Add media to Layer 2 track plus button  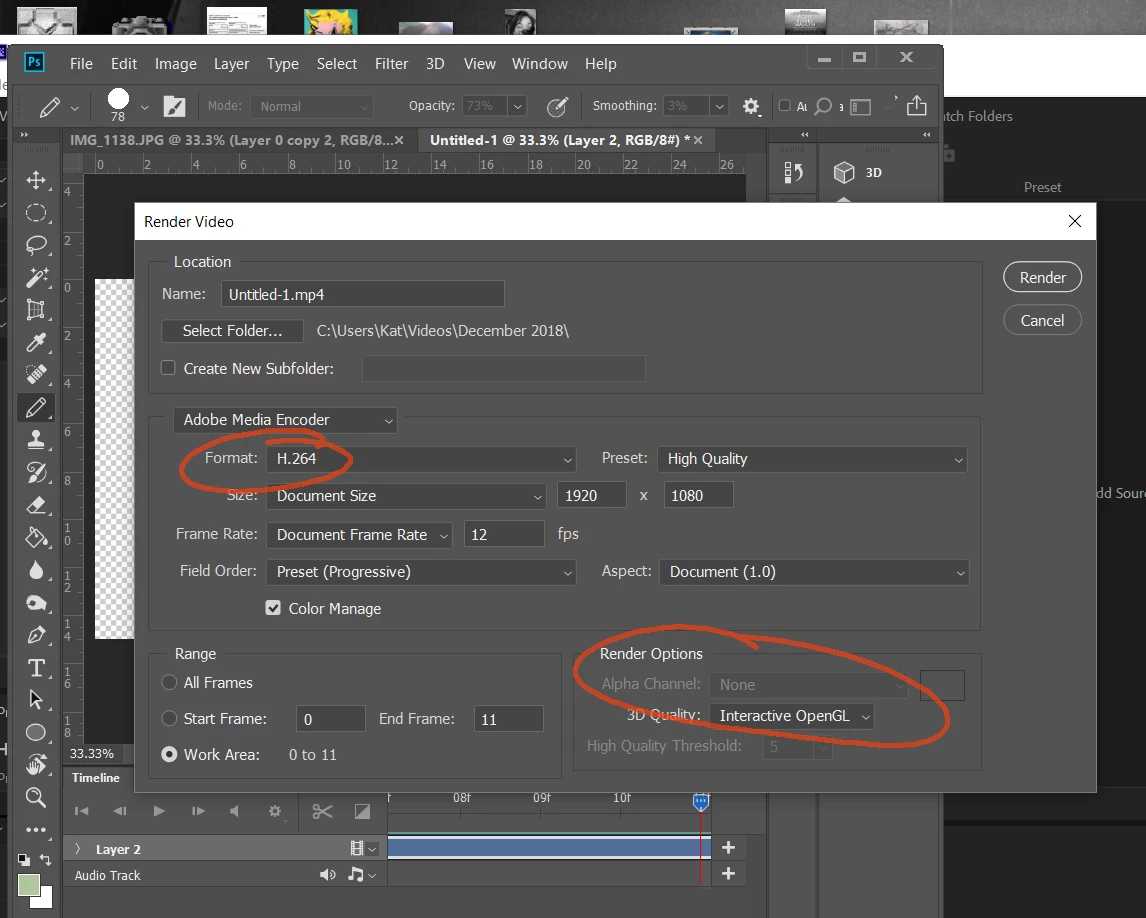pyautogui.click(x=728, y=848)
